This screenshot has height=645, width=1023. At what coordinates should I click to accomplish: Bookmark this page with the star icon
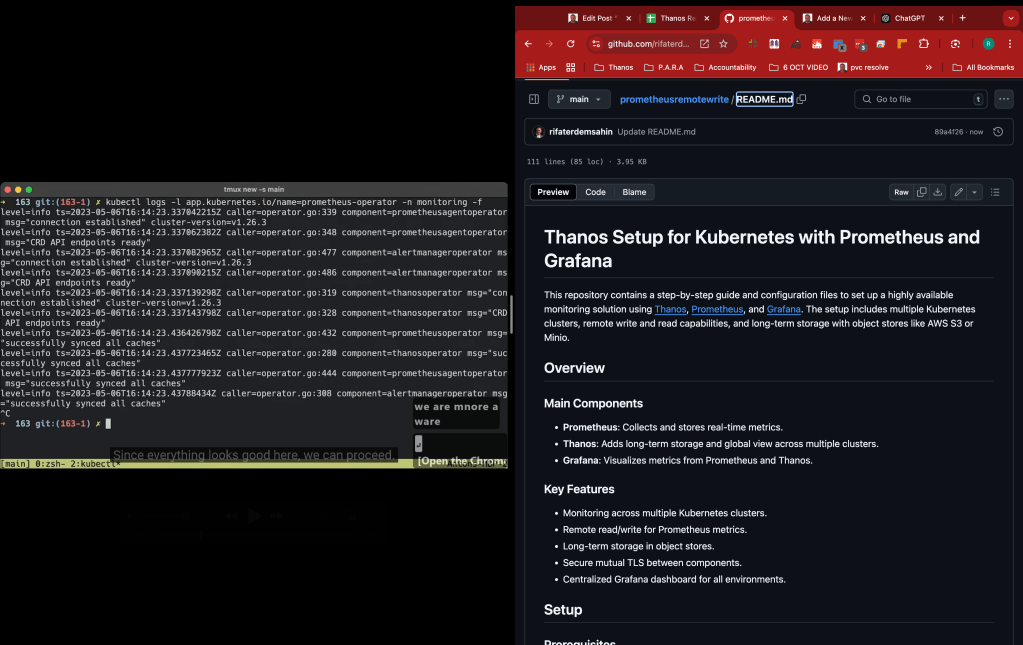coord(724,44)
